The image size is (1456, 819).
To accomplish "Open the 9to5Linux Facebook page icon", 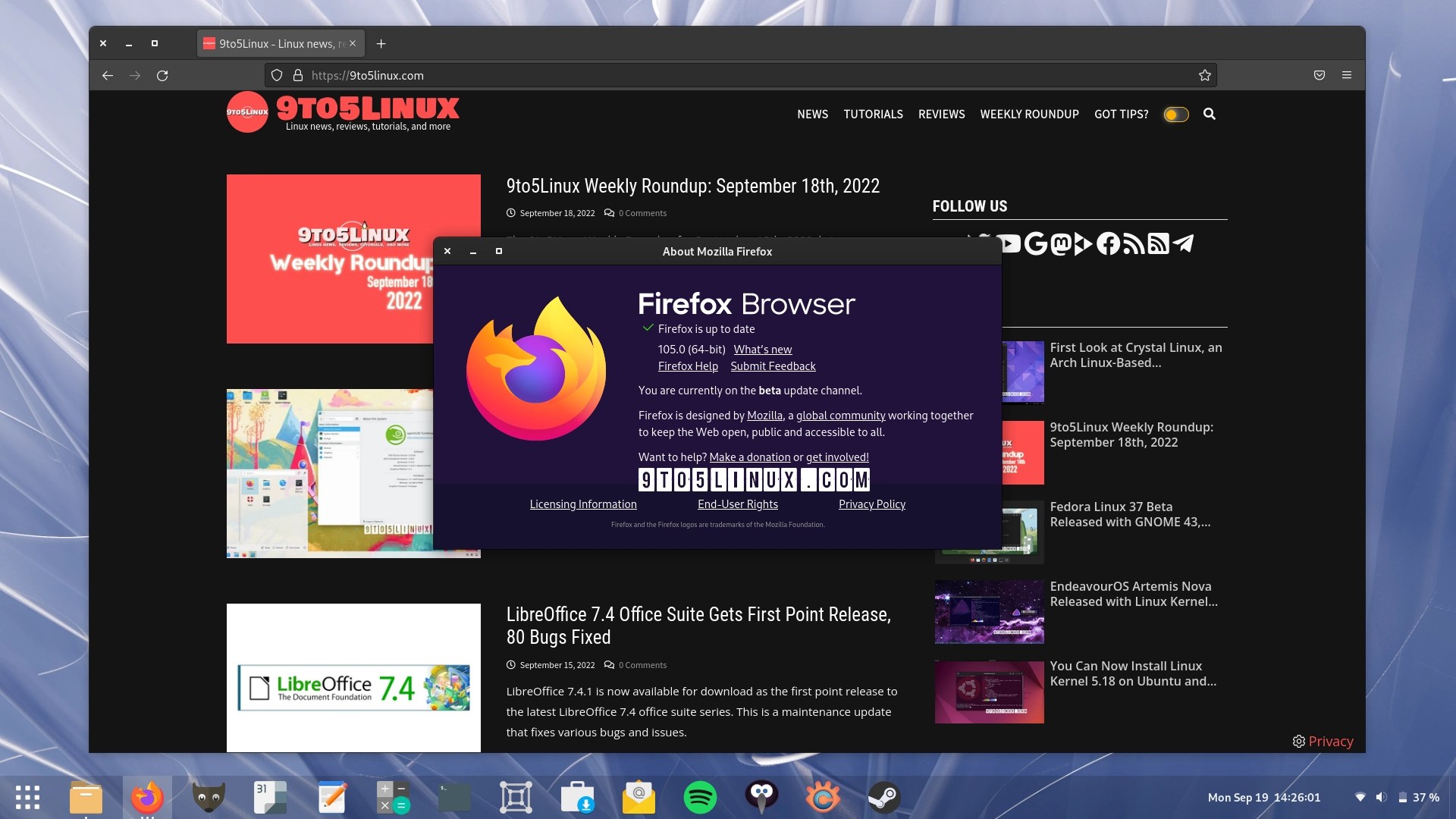I will tap(1108, 243).
